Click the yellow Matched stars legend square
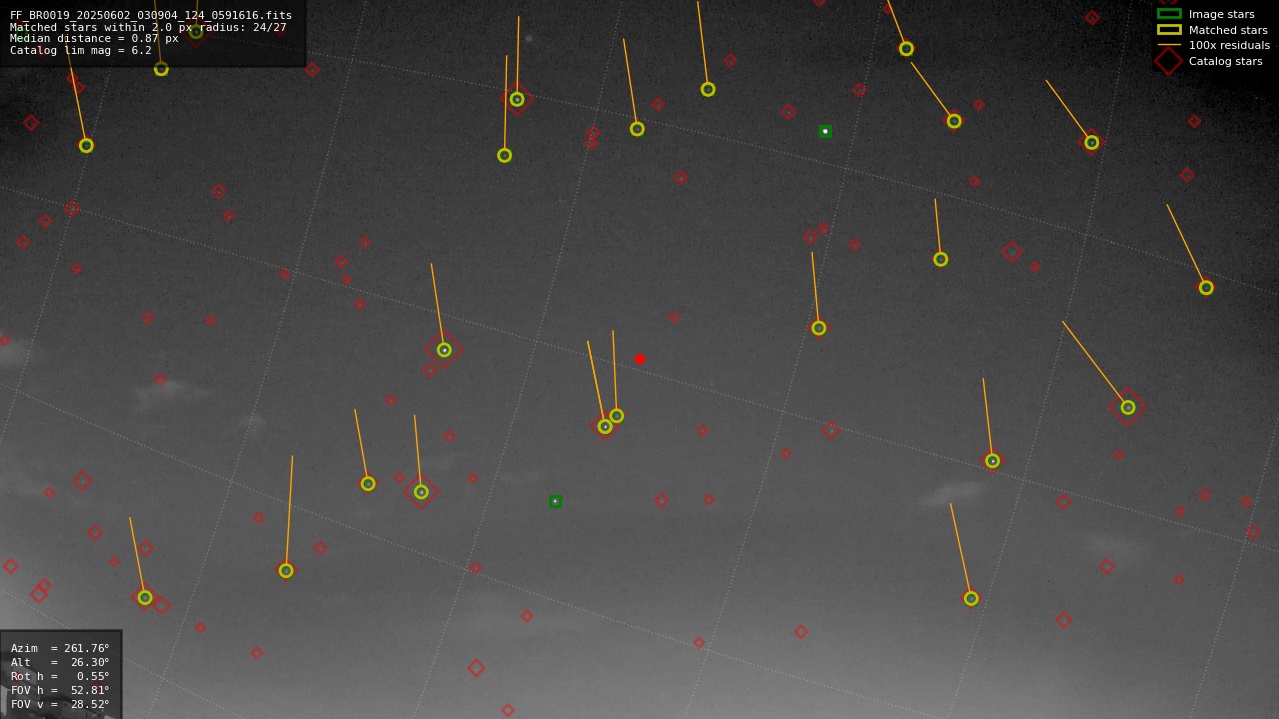Viewport: 1279px width, 719px height. pyautogui.click(x=1169, y=29)
